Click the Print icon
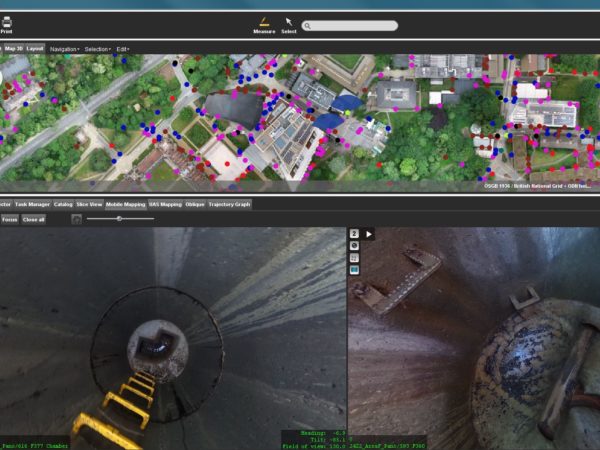 (7, 25)
